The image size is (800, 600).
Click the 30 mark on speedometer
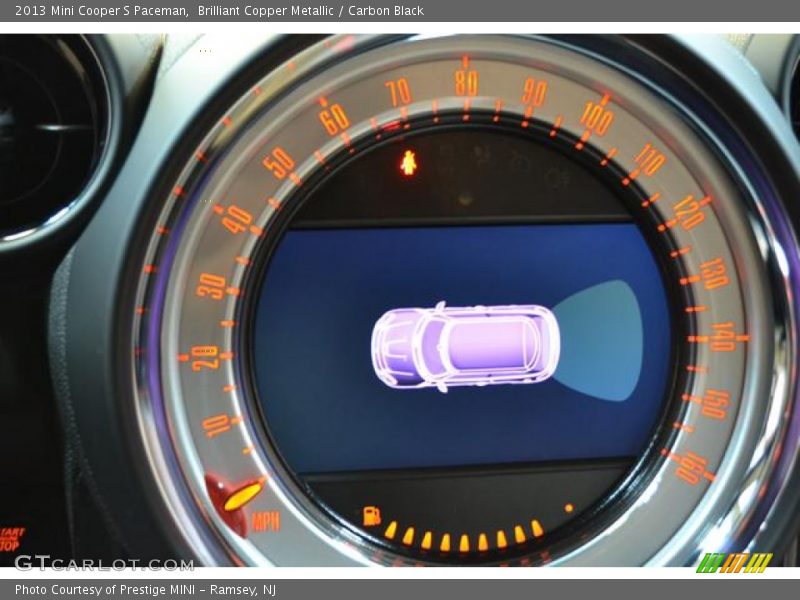211,286
